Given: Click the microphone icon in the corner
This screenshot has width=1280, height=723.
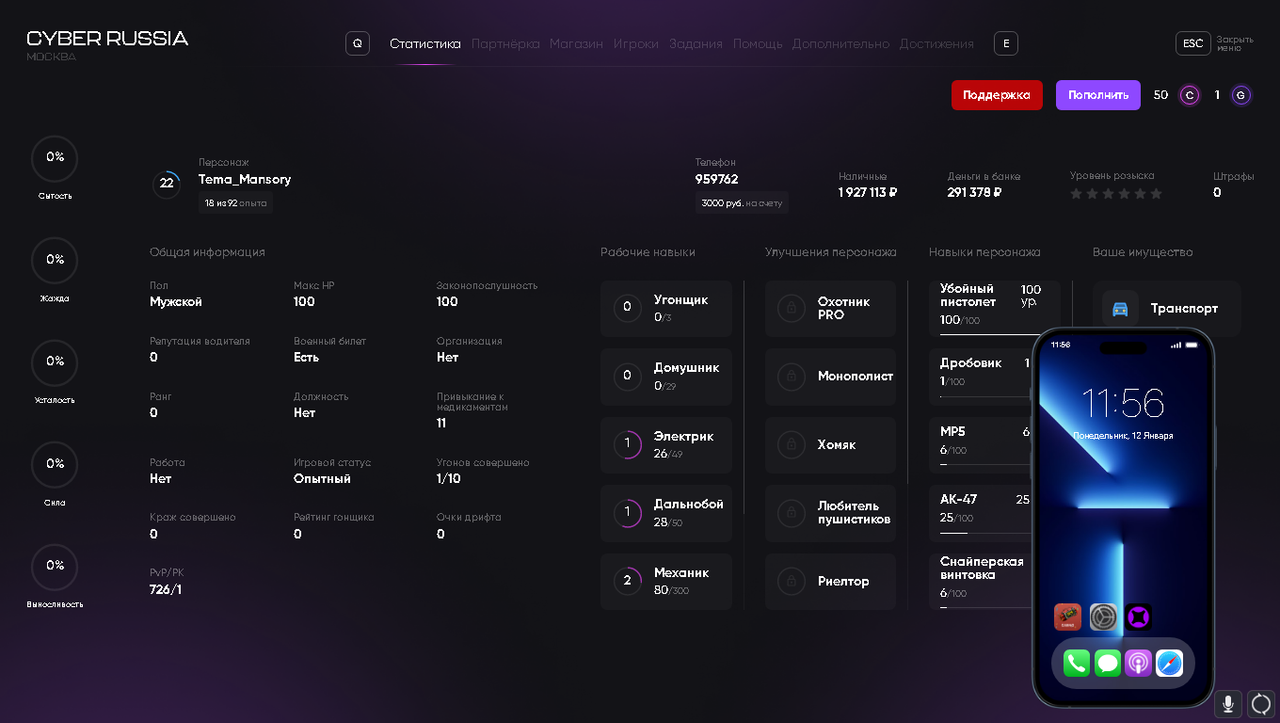Looking at the screenshot, I should pos(1228,703).
